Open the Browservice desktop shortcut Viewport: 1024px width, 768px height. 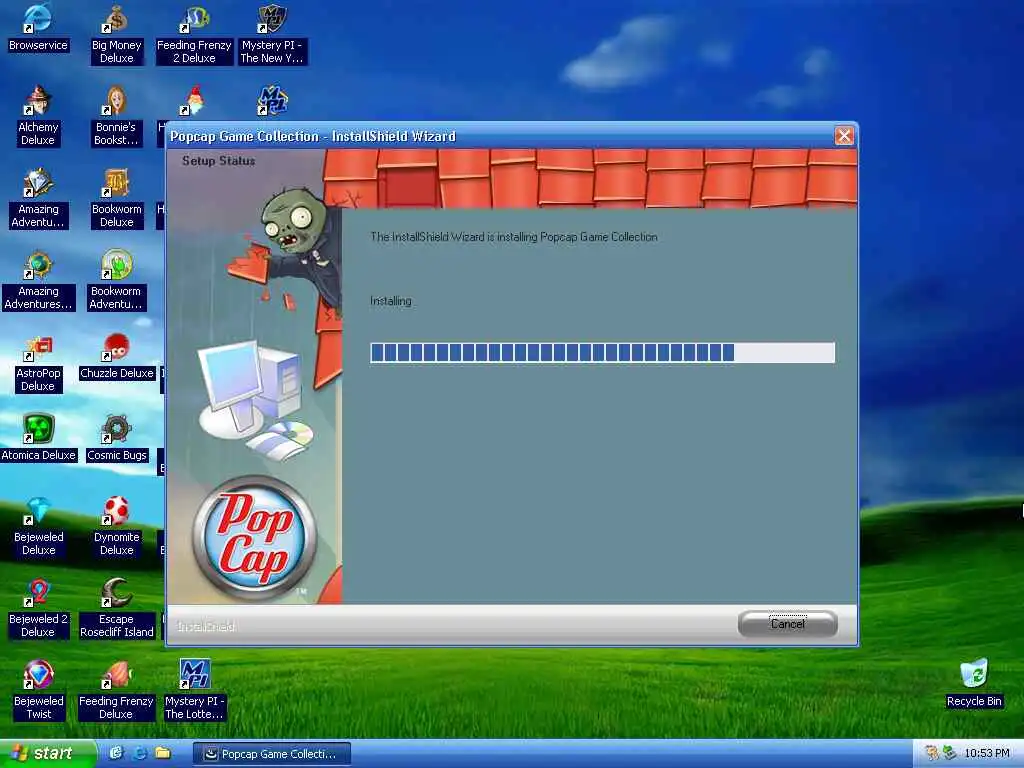point(38,28)
